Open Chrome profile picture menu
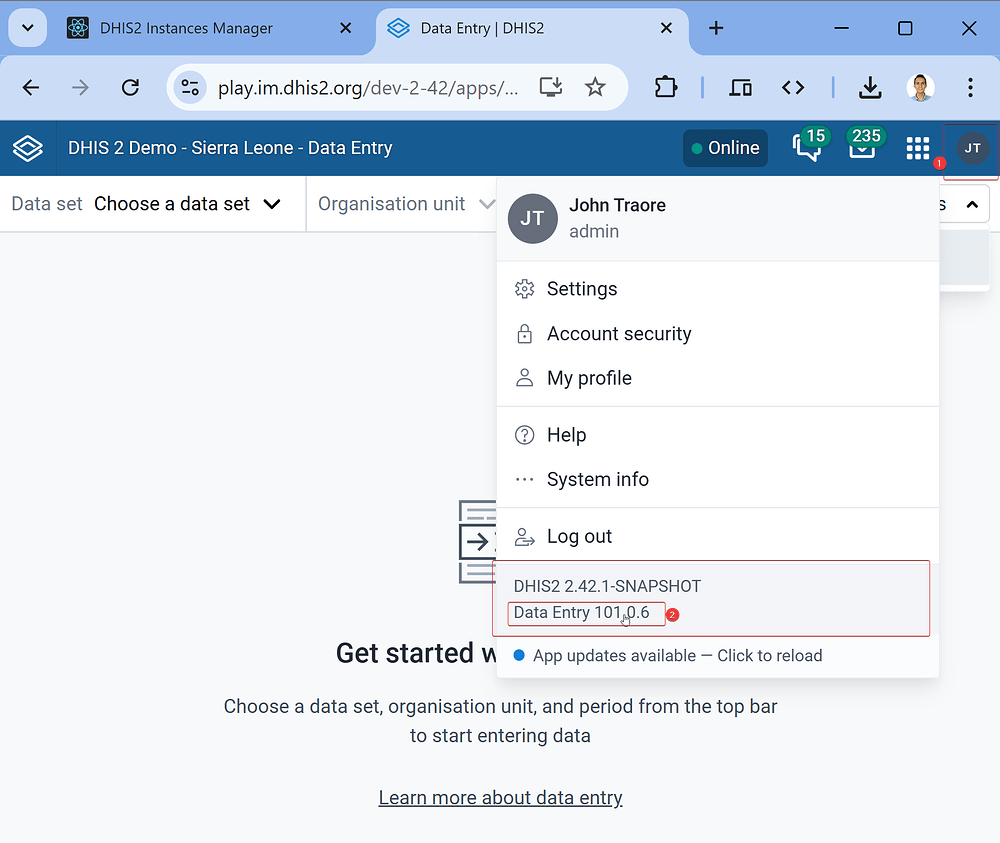Viewport: 1000px width, 843px height. 920,87
